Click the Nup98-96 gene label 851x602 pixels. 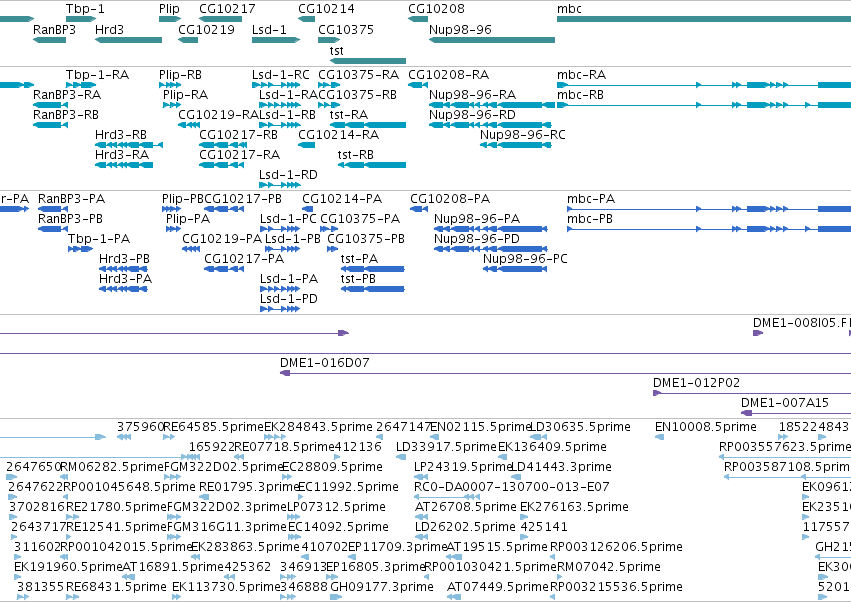coord(460,29)
